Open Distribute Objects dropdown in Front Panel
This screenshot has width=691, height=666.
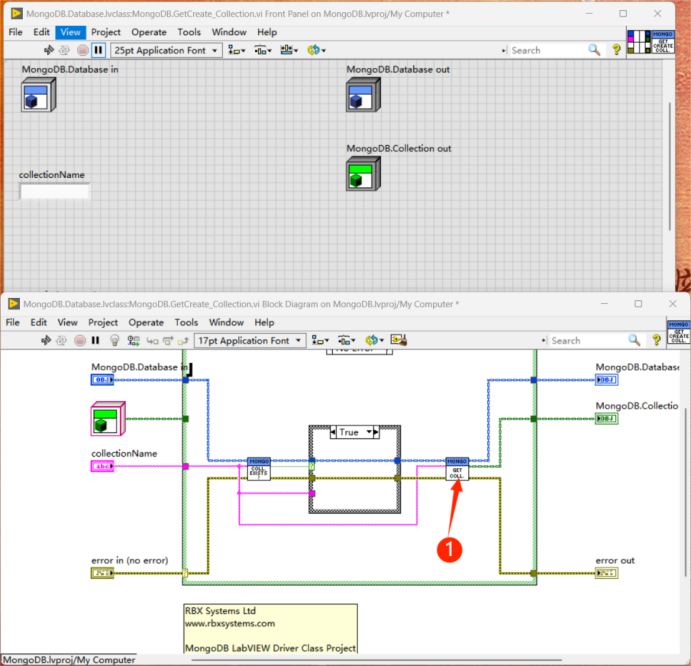click(x=263, y=50)
